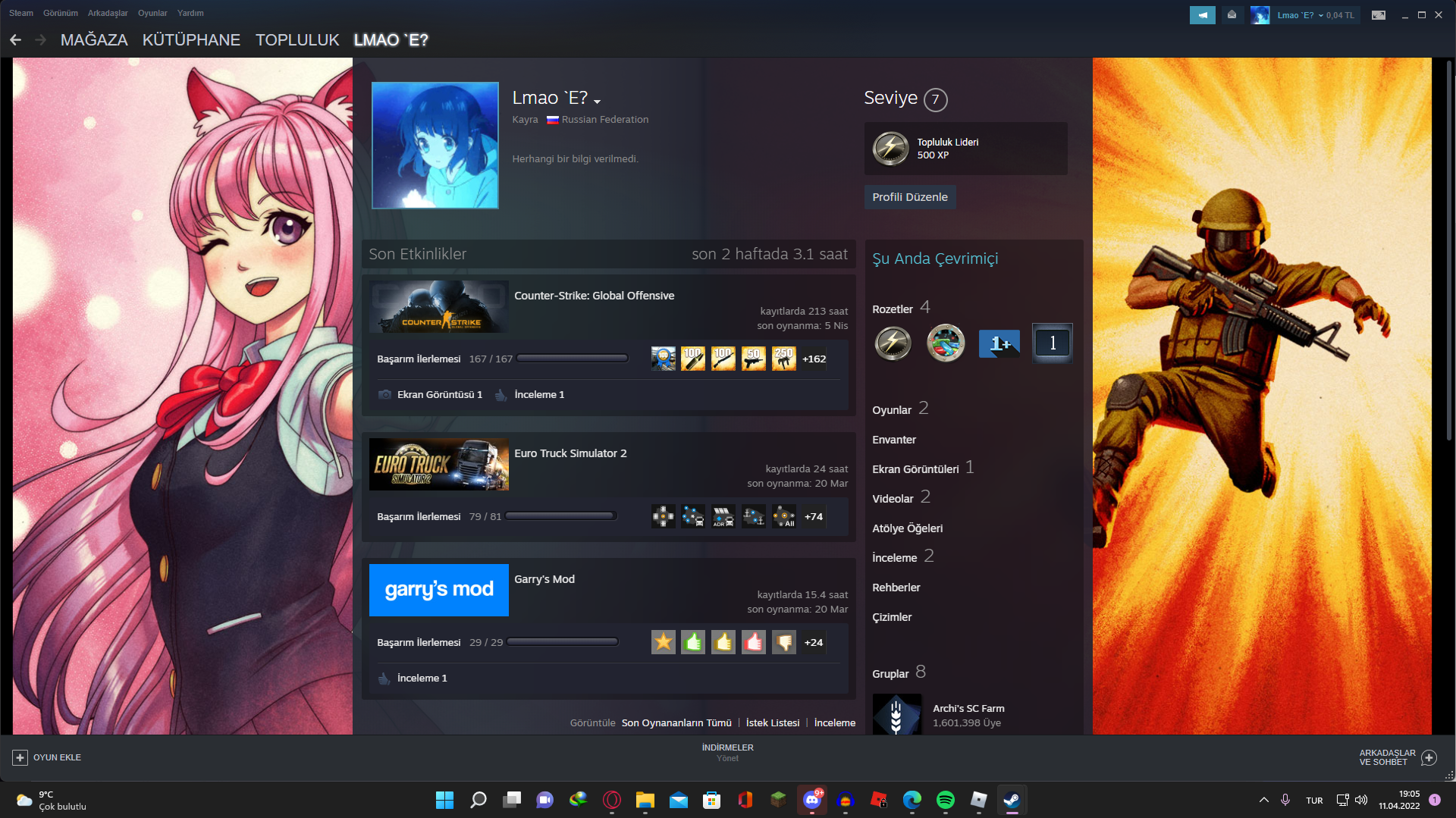Screen dimensions: 1456x818
Task: Open the Oyunlar menu
Action: [x=152, y=13]
